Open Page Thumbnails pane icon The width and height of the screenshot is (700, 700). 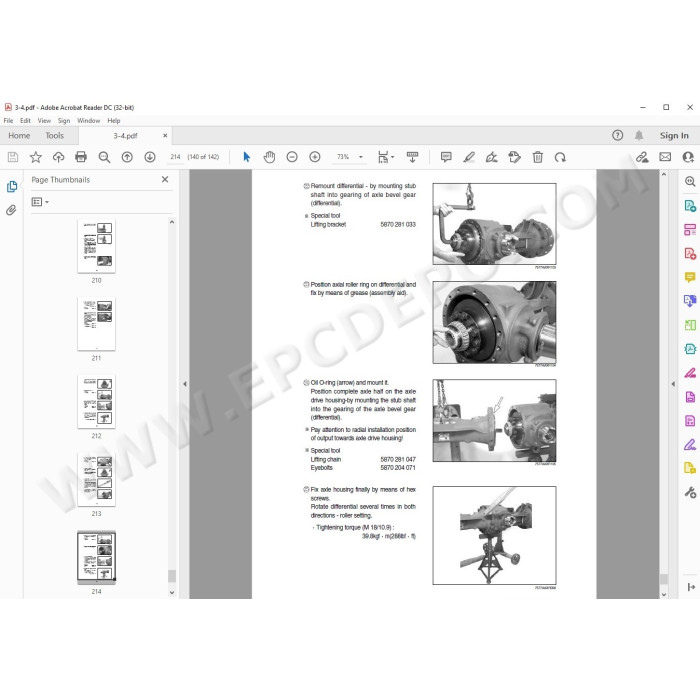[x=12, y=187]
